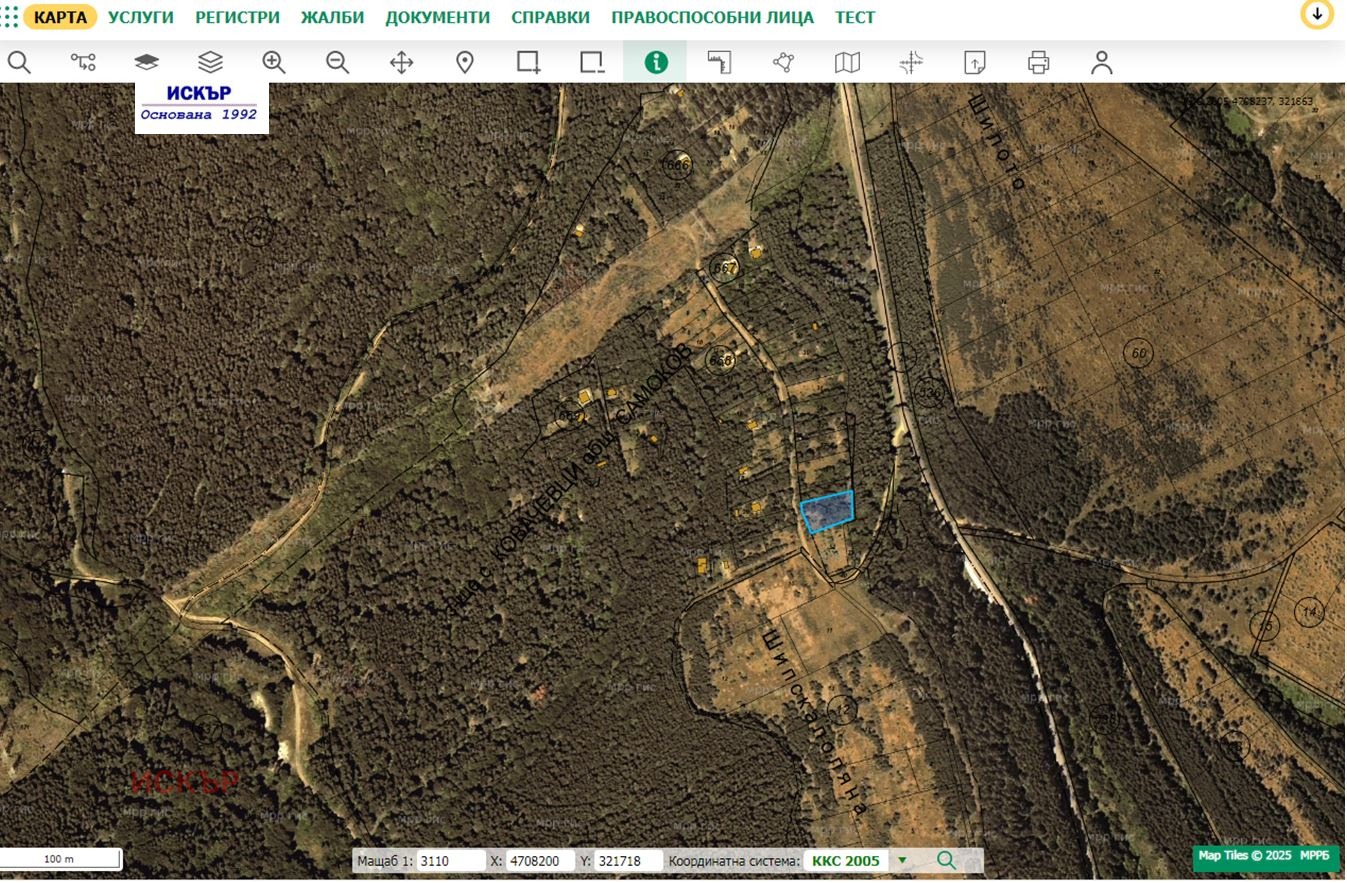Viewport: 1347px width, 883px height.
Task: Select the zoom in tool
Action: click(x=274, y=63)
